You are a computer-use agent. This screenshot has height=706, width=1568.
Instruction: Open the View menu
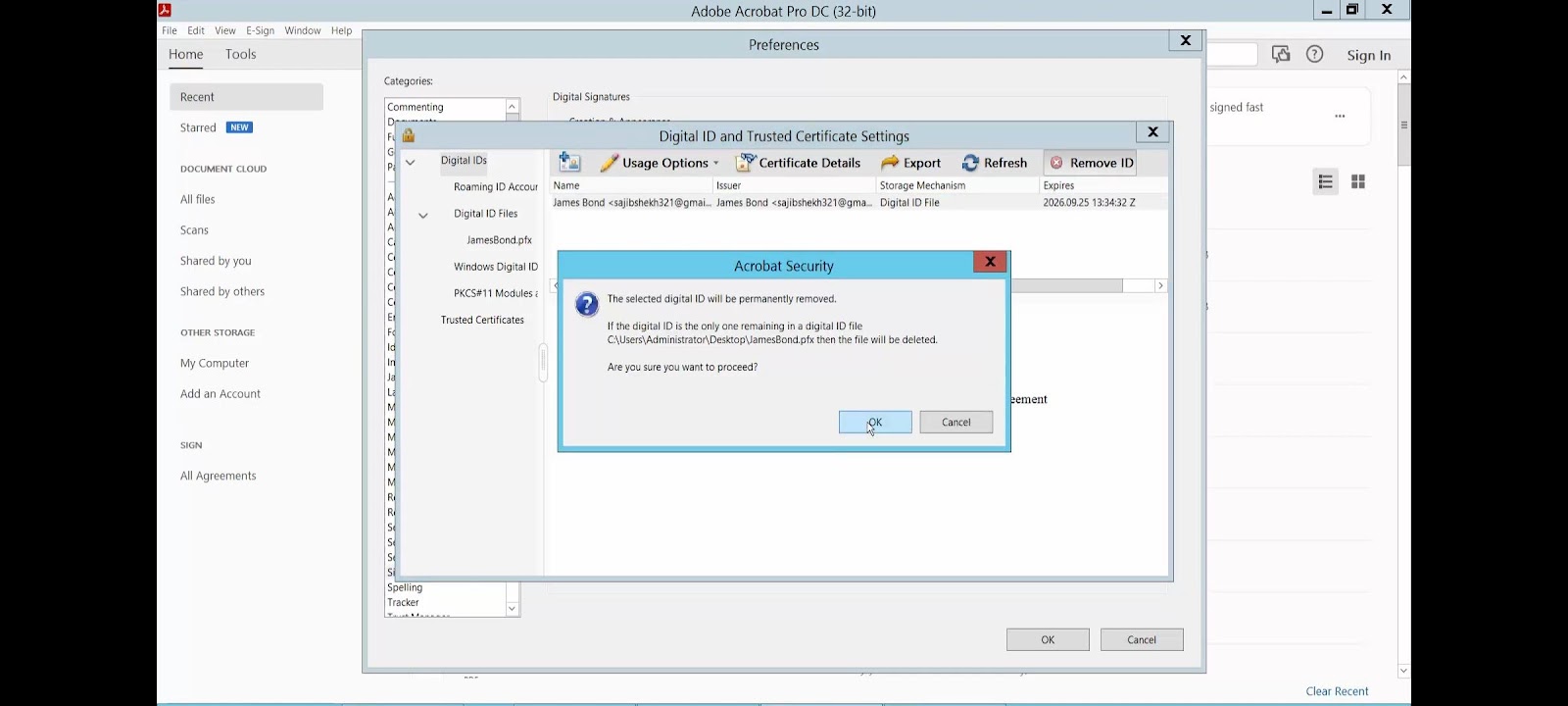coord(225,30)
